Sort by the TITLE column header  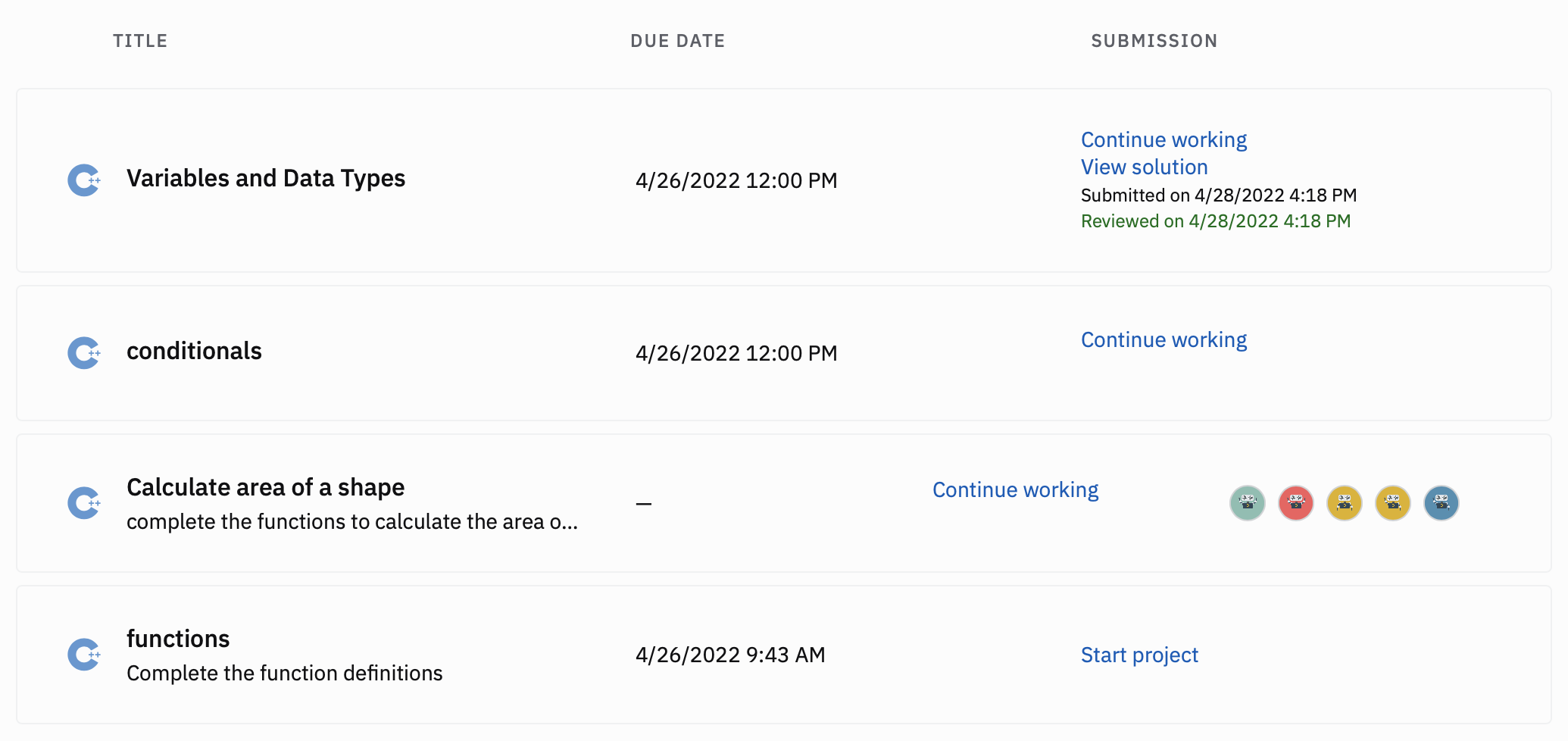click(140, 41)
